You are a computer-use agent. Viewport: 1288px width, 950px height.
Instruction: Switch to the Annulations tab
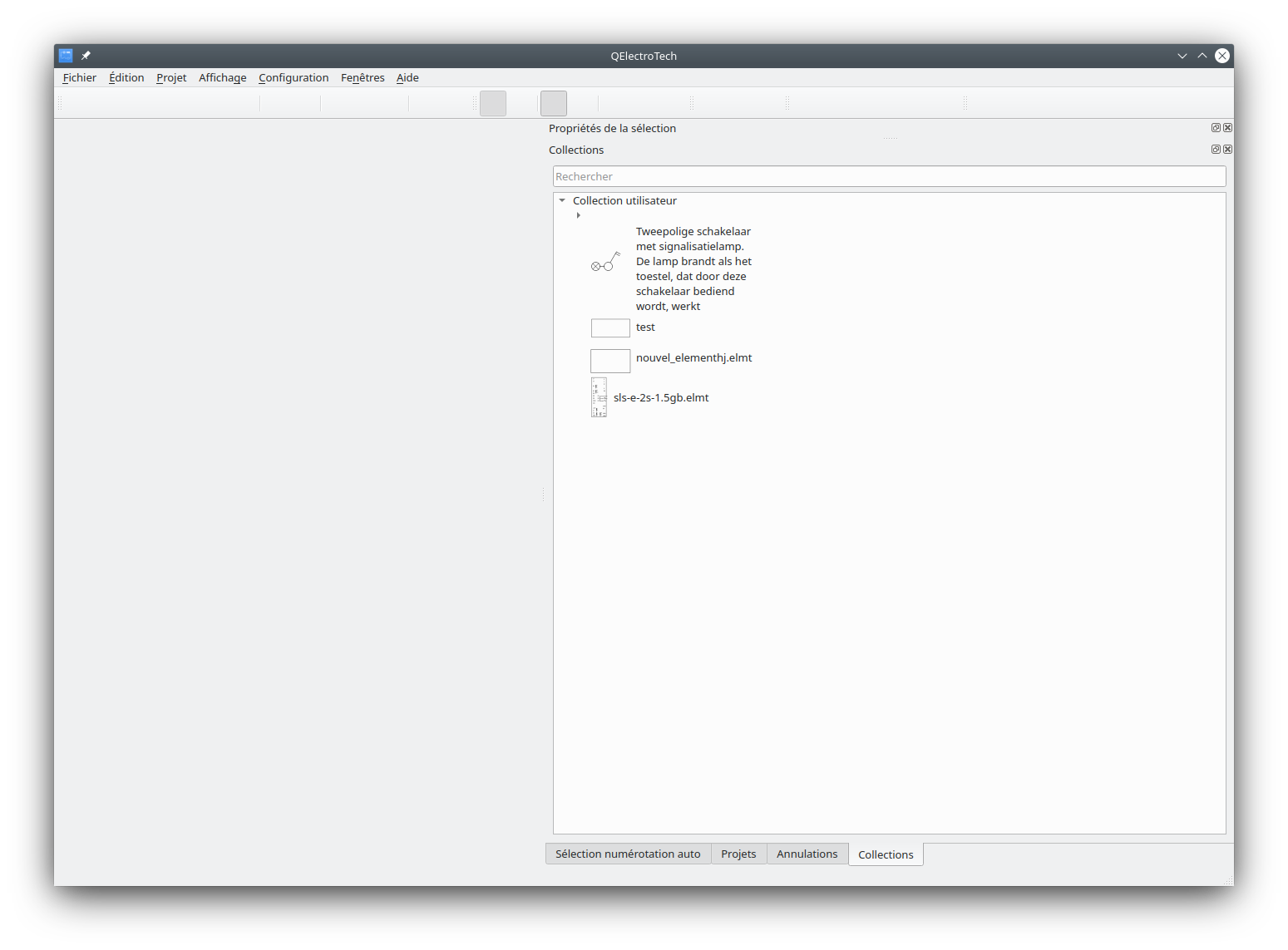(x=807, y=854)
